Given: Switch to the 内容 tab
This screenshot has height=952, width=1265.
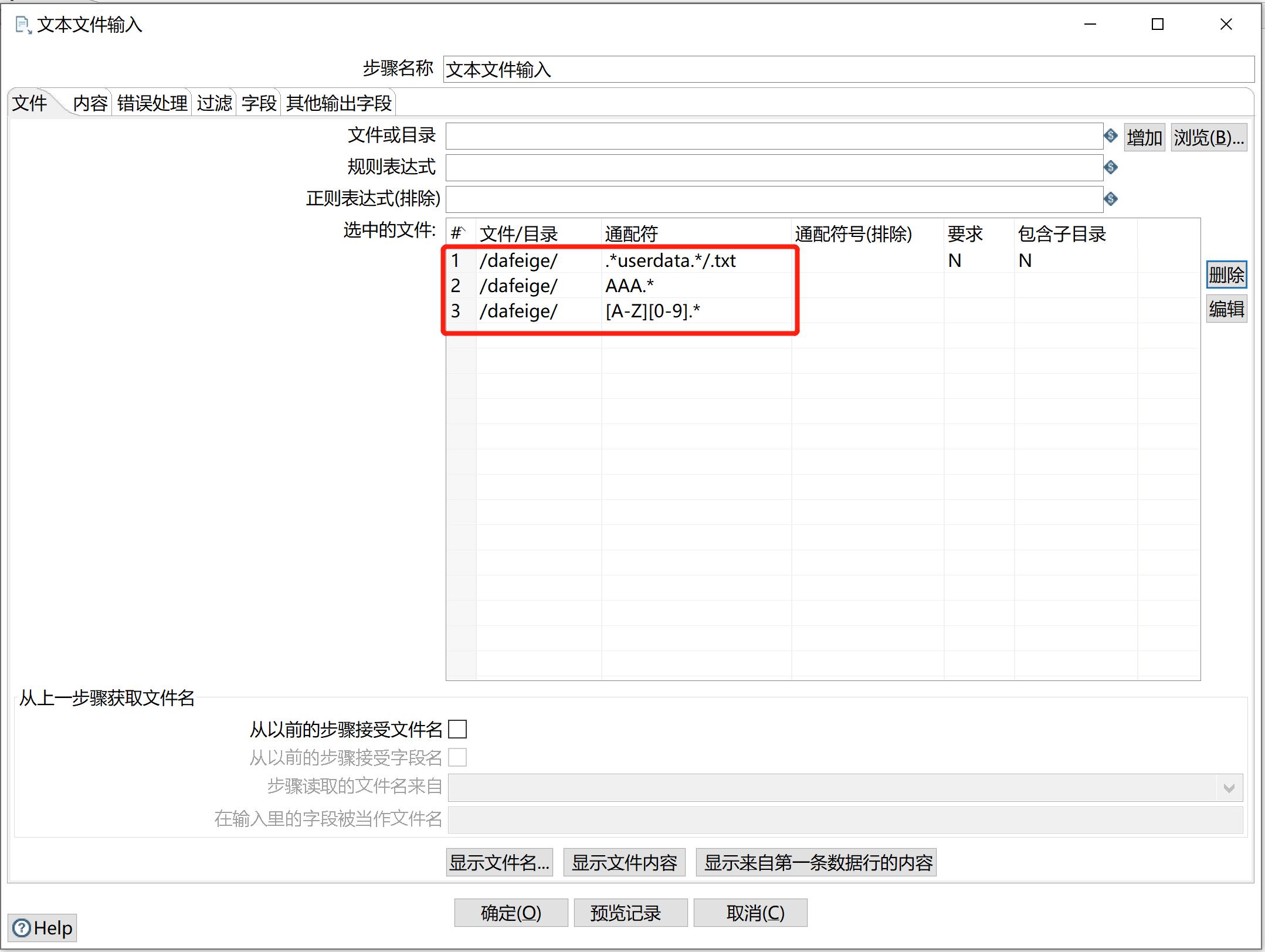Looking at the screenshot, I should pyautogui.click(x=90, y=103).
